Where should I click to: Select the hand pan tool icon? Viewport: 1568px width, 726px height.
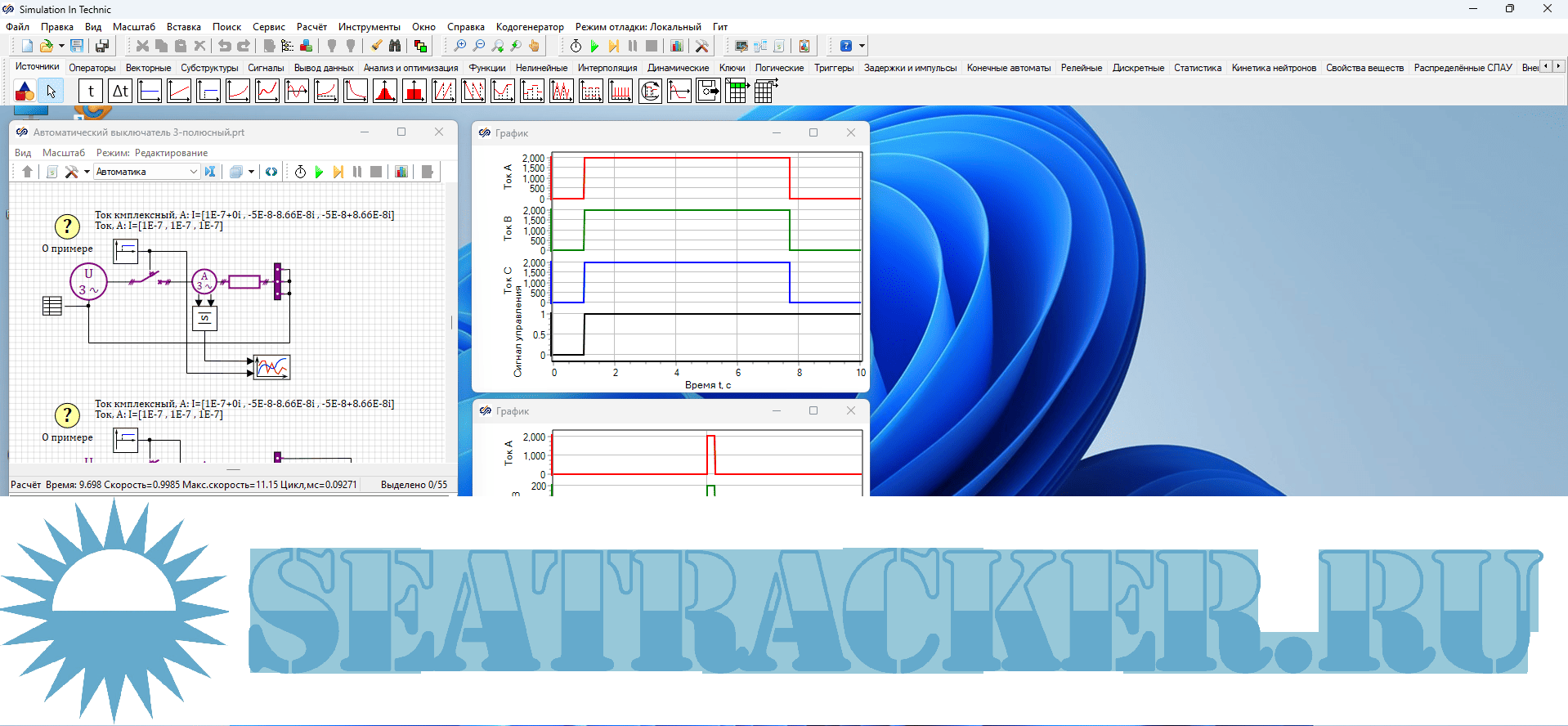click(x=535, y=46)
